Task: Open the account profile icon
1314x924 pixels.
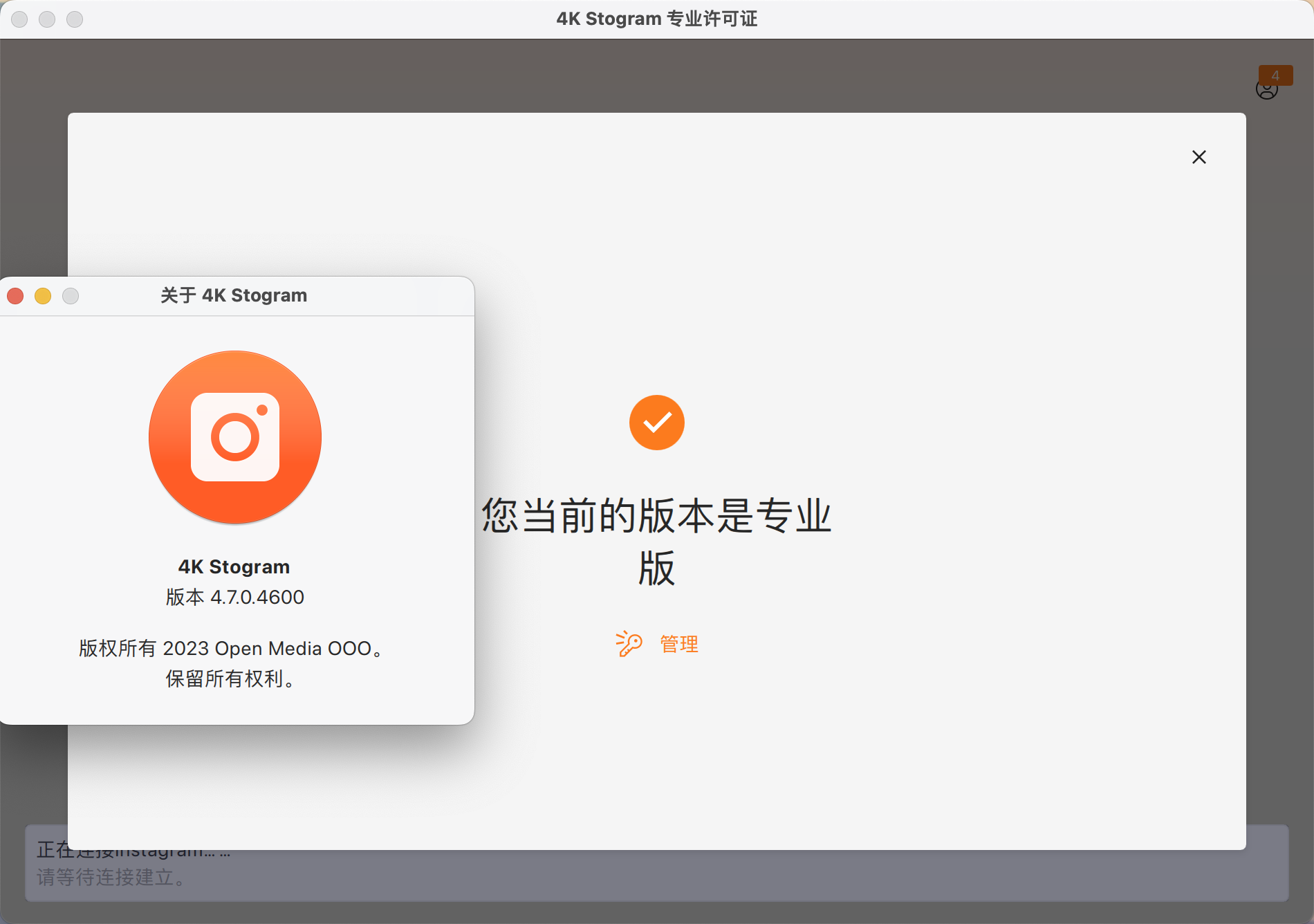Action: [x=1266, y=89]
